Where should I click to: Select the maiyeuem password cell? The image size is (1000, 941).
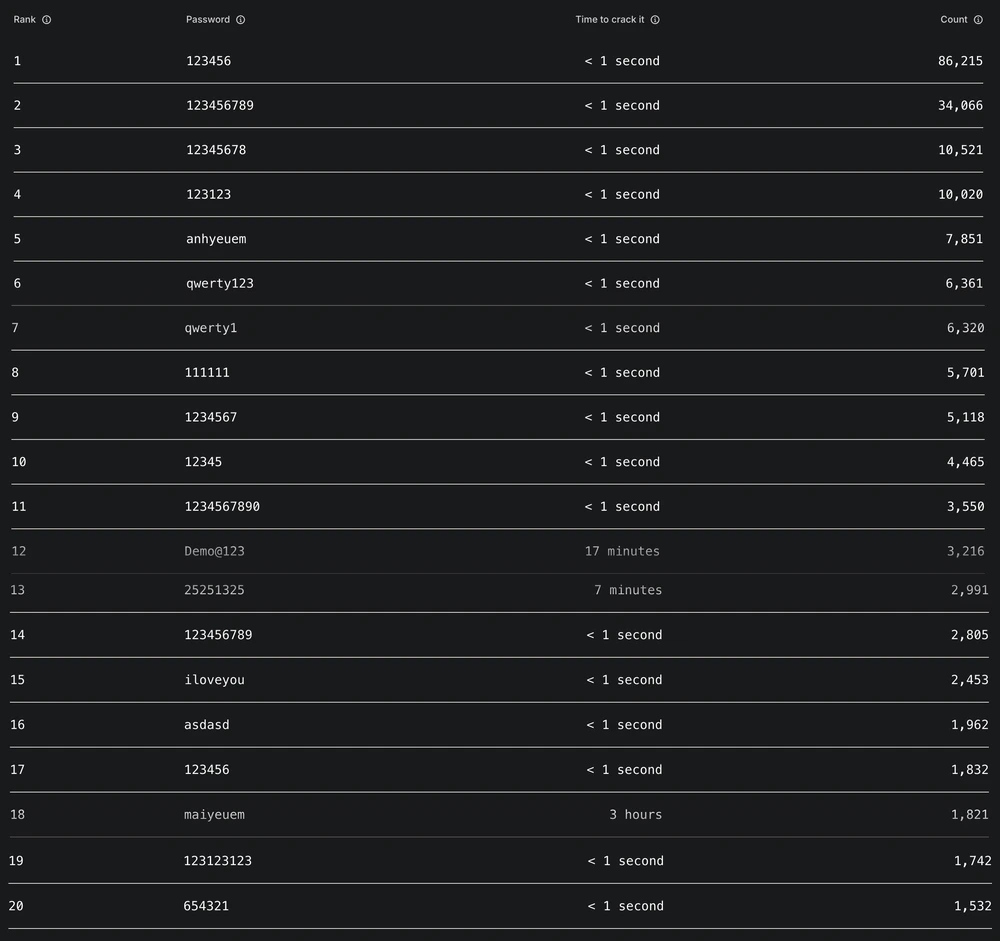coord(215,815)
